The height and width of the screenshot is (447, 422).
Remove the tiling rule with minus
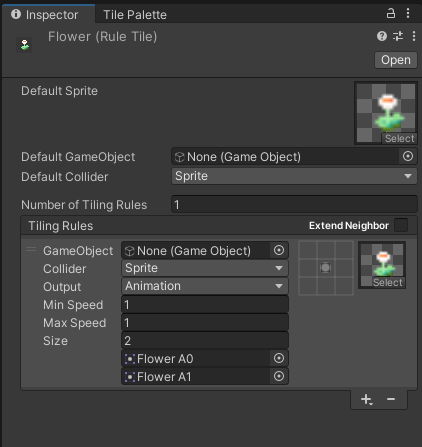(x=391, y=399)
